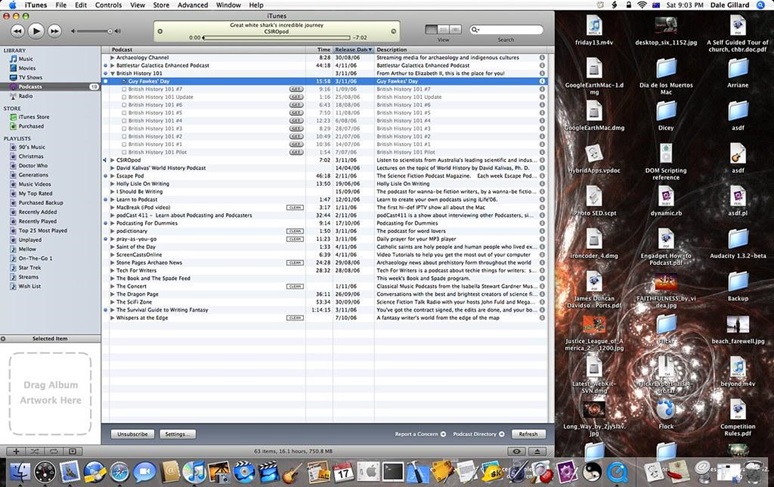Image resolution: width=774 pixels, height=487 pixels.
Task: Open the Controls menu
Action: 108,5
